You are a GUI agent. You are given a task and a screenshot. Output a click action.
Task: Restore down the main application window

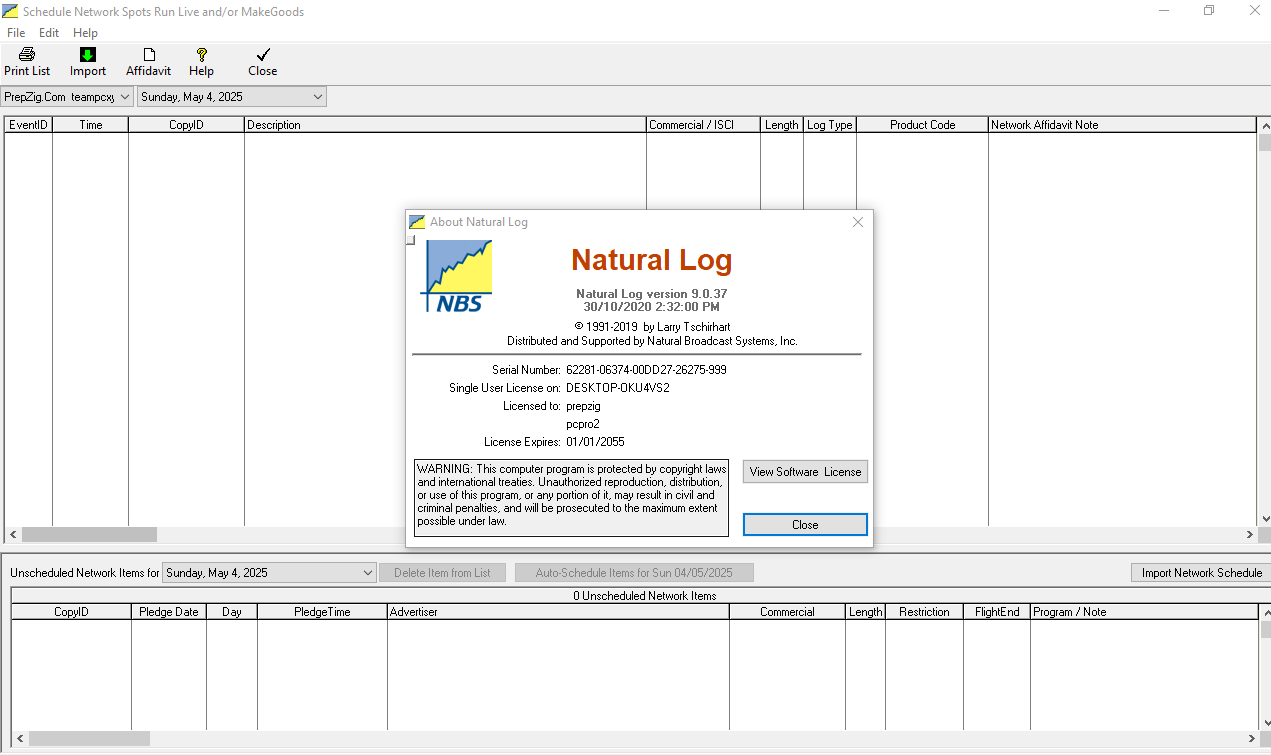(x=1209, y=11)
